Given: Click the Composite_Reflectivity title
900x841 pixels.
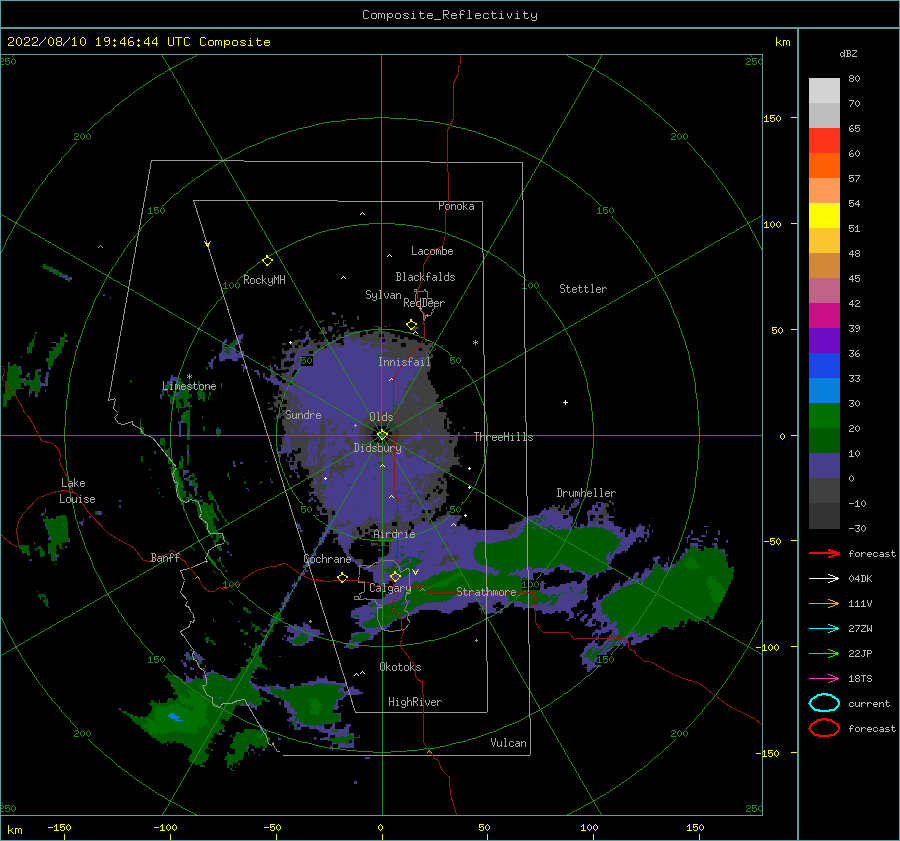Looking at the screenshot, I should [450, 15].
